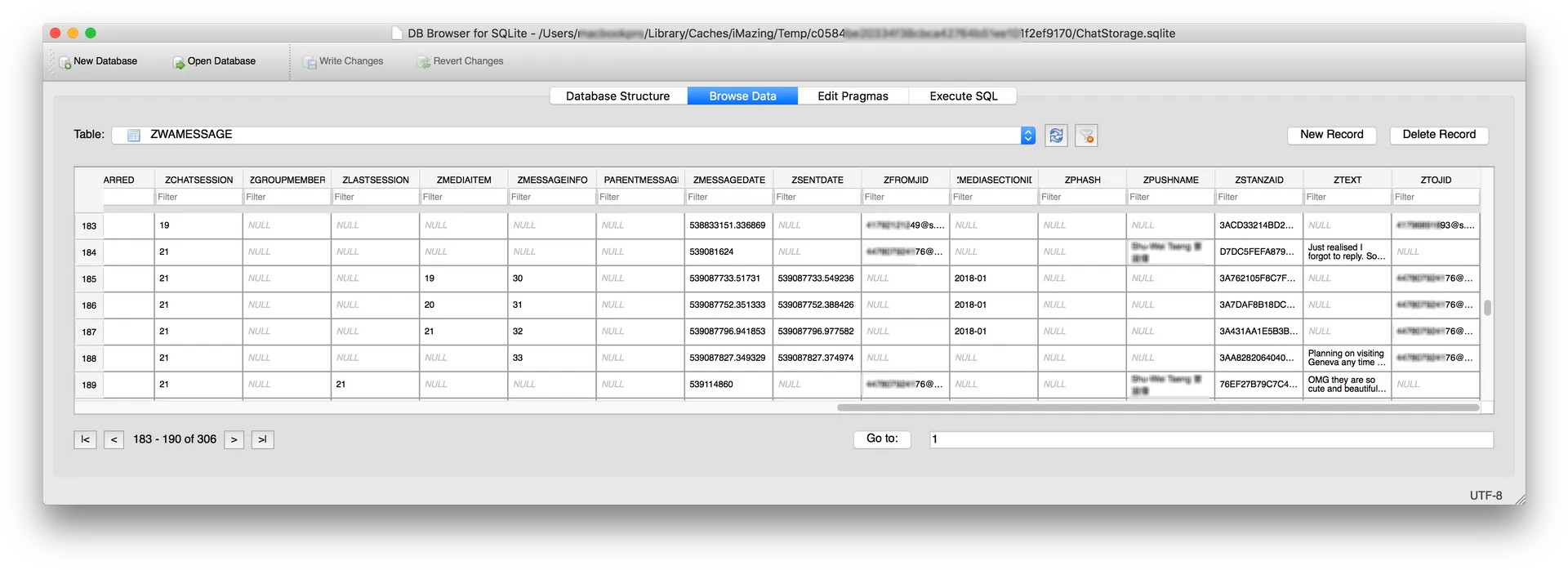The image size is (1568, 570).
Task: Click the ZMESSAGEINFO filter field
Action: [552, 197]
